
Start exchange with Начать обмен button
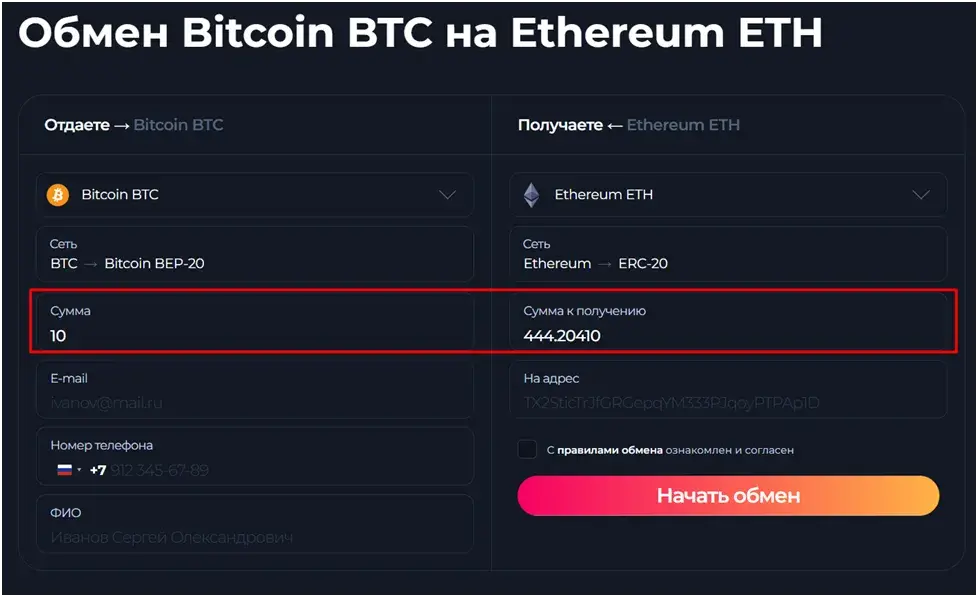pyautogui.click(x=729, y=496)
